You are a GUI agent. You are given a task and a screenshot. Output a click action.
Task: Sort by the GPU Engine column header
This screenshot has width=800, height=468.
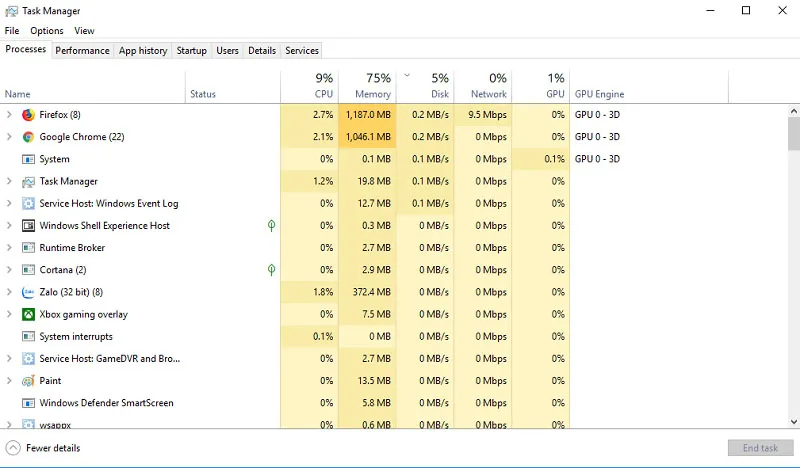(649, 87)
